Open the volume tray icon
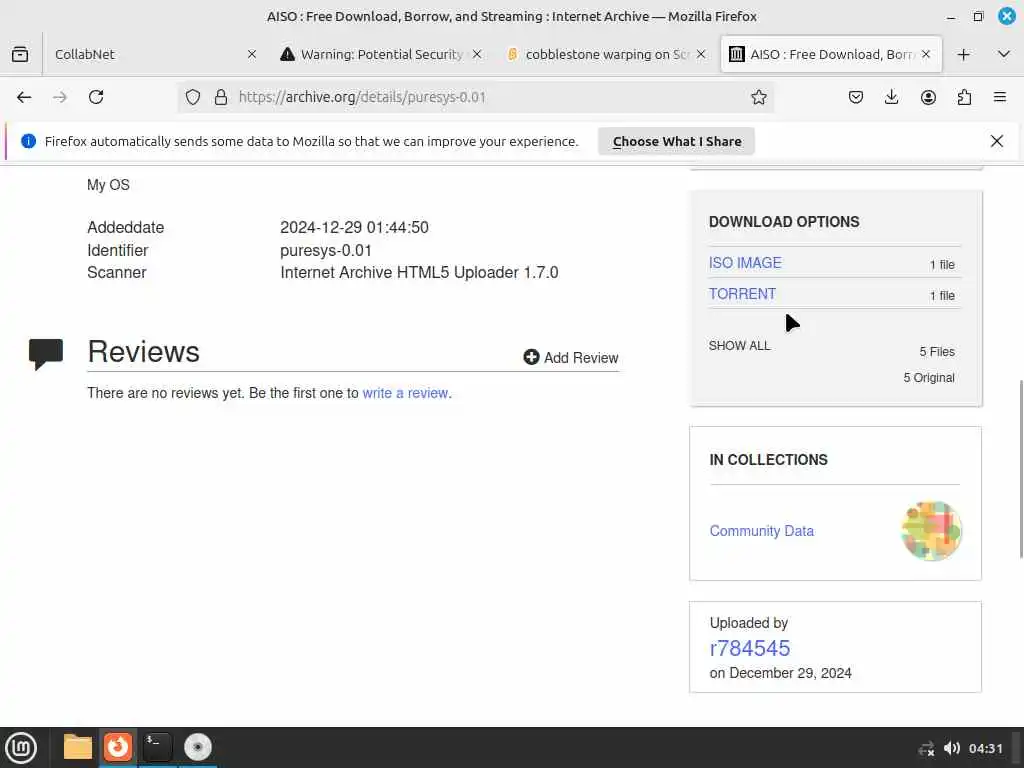 [x=952, y=748]
